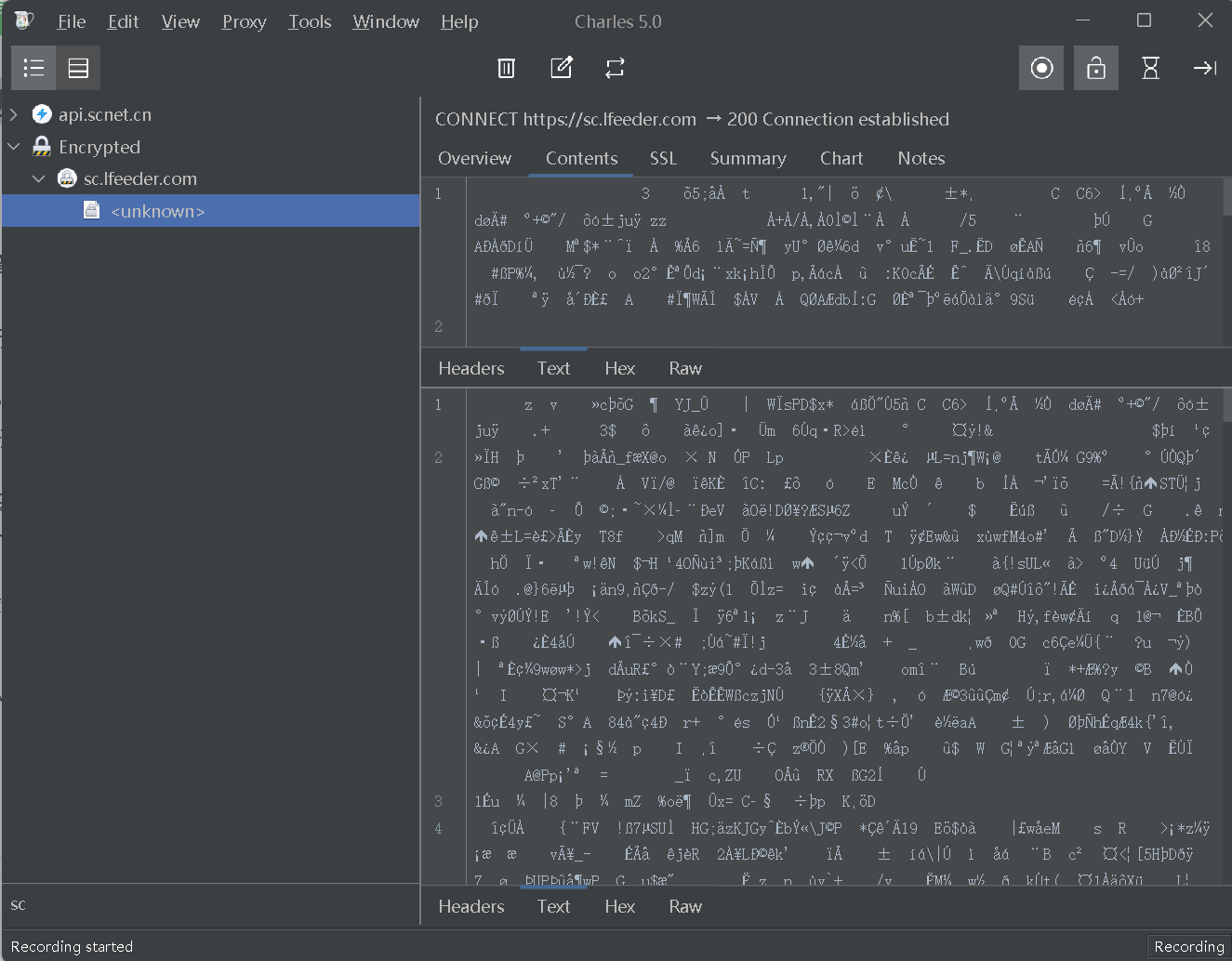
Task: Open the Help menu
Action: [459, 21]
